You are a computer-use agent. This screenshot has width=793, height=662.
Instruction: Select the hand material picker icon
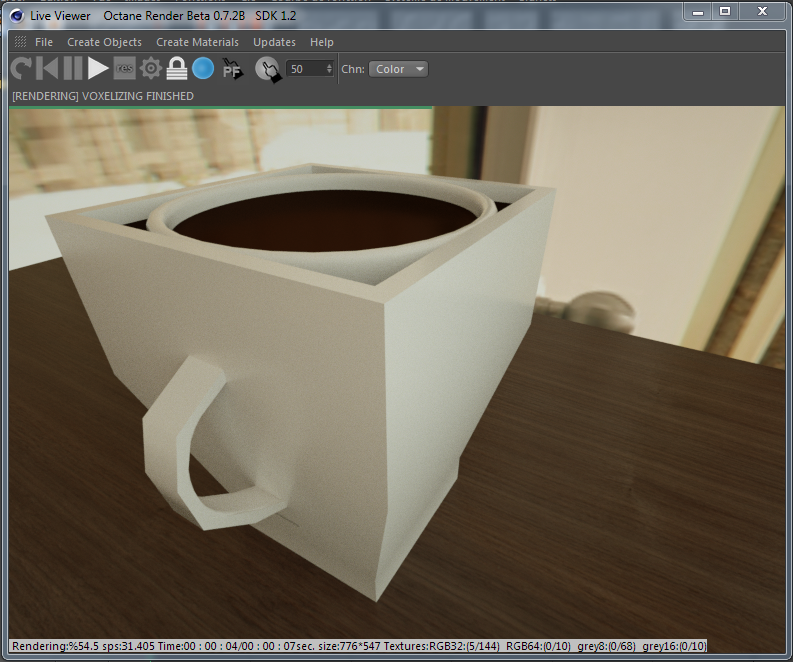coord(267,69)
